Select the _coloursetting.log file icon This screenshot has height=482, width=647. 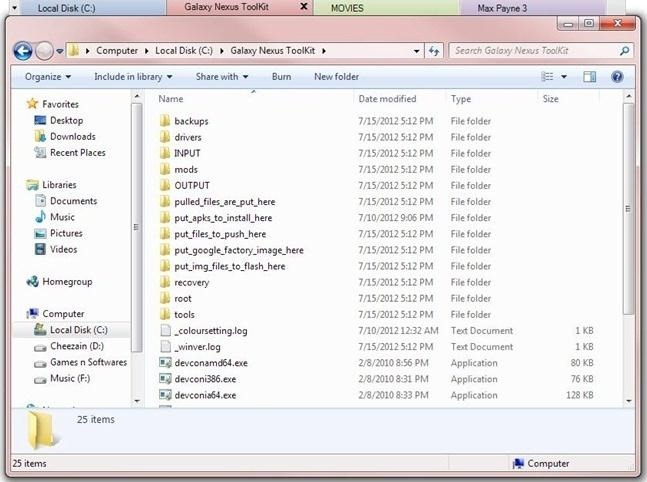(x=165, y=330)
